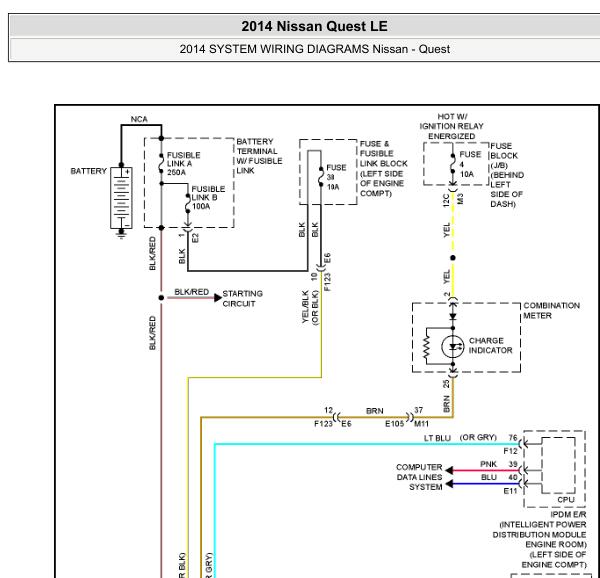Click 'HOT W/ IGNITION RELAY ENERGIZED' label
This screenshot has width=600, height=578.
[452, 126]
